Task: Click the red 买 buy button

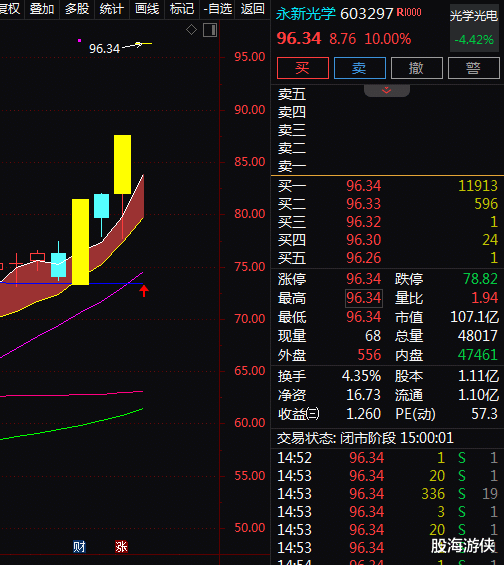Action: click(303, 68)
